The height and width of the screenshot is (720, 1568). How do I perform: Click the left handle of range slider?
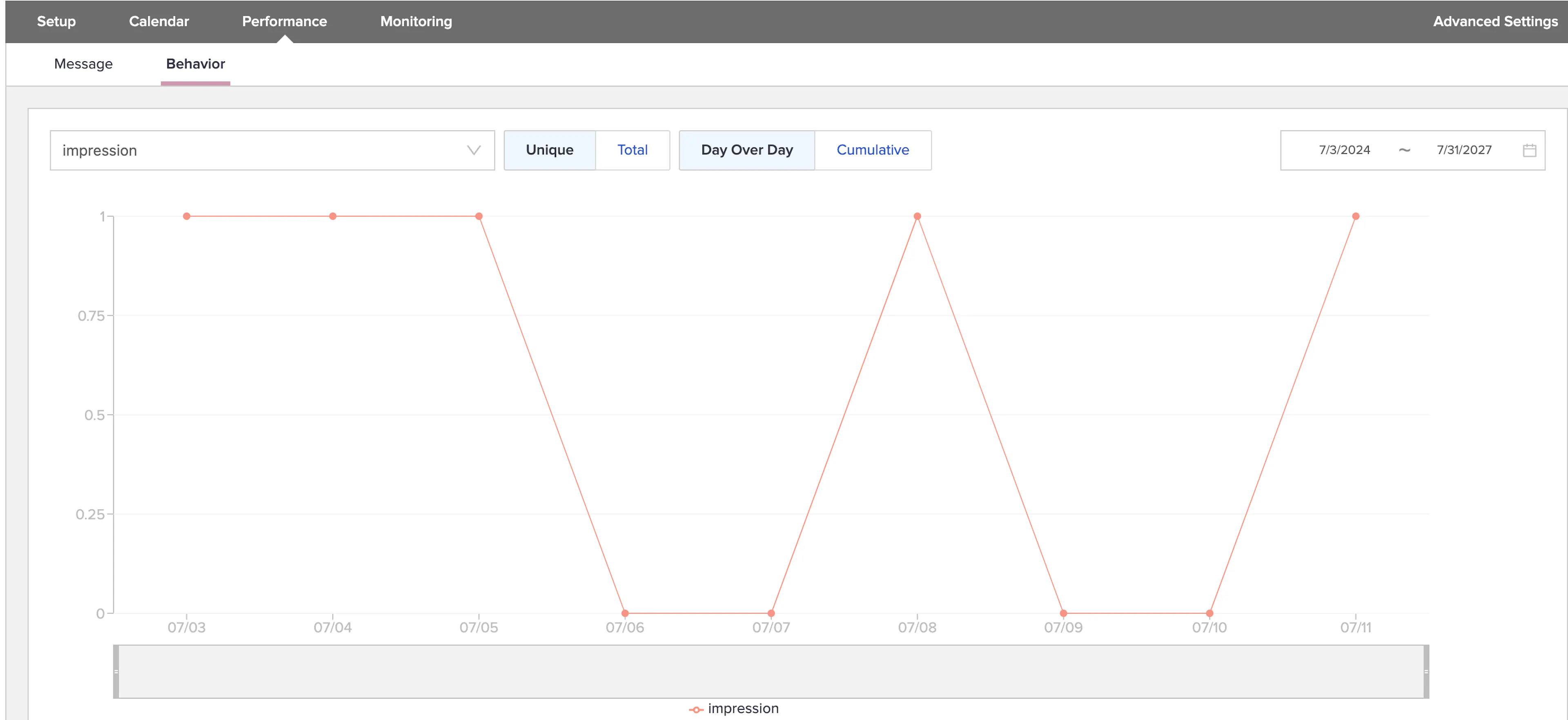(116, 671)
